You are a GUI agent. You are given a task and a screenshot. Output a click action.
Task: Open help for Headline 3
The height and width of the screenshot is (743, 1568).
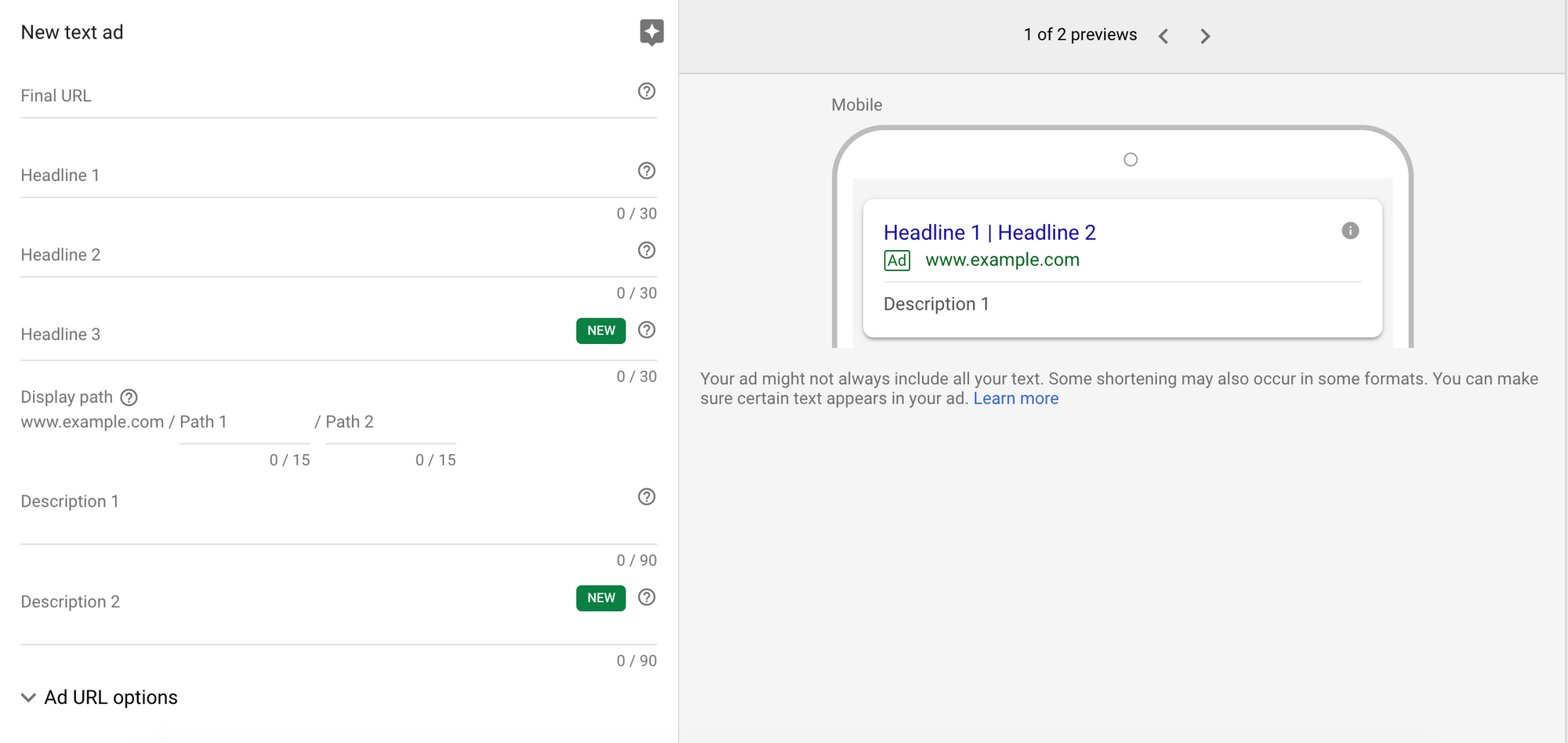[x=646, y=330]
